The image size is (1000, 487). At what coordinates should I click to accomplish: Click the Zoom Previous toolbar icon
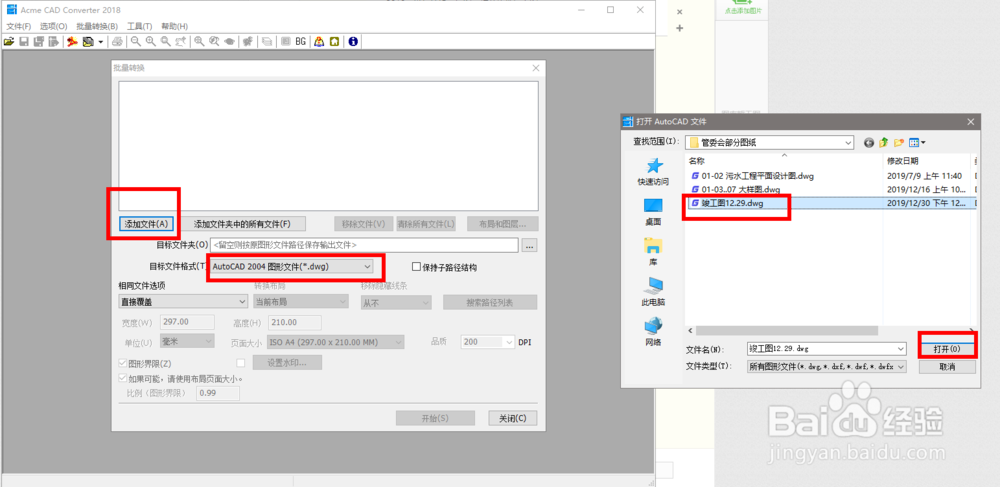click(x=180, y=41)
